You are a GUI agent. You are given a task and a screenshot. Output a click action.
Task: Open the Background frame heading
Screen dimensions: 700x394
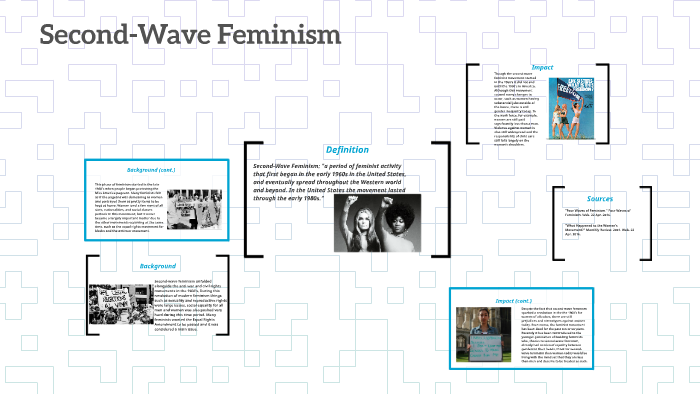coord(158,266)
